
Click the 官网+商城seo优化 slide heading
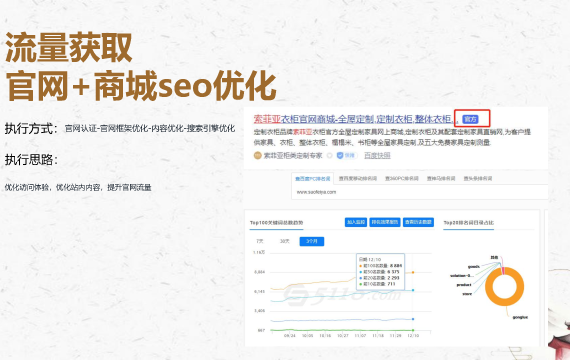pyautogui.click(x=141, y=86)
